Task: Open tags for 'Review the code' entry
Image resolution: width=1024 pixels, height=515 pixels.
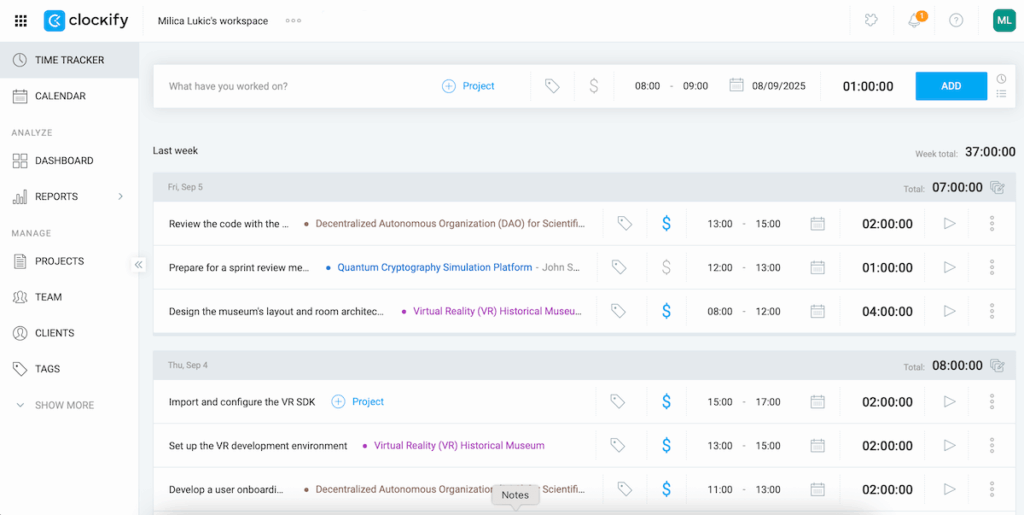Action: click(x=625, y=224)
